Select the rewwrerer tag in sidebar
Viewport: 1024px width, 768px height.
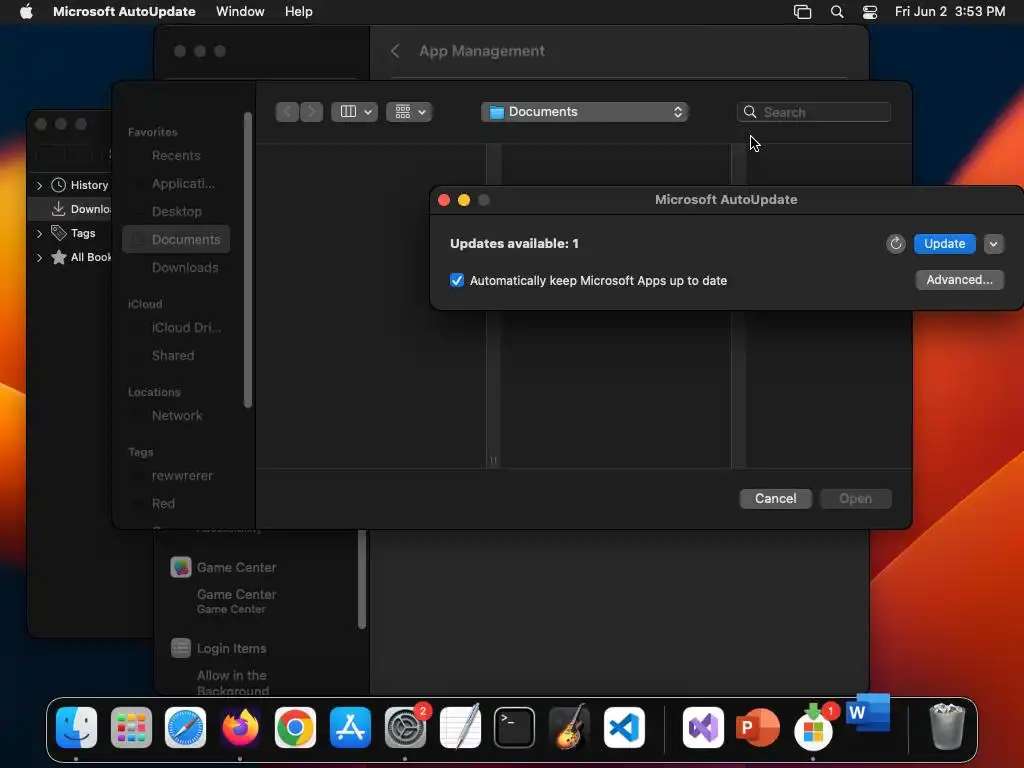(x=176, y=476)
